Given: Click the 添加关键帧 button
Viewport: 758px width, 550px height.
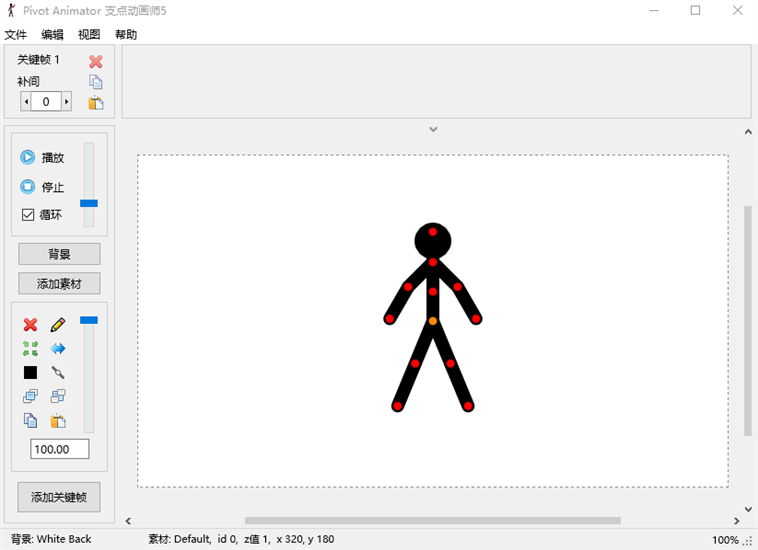Looking at the screenshot, I should click(59, 497).
